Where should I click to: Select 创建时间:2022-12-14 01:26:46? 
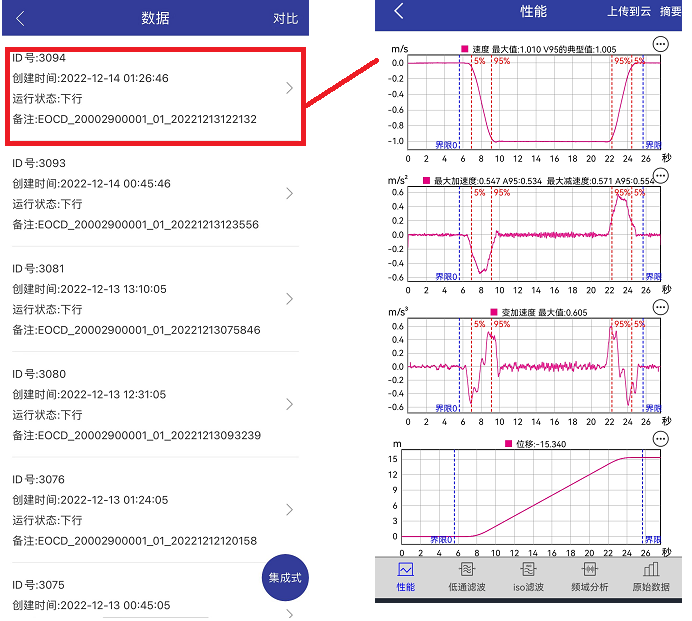point(90,78)
